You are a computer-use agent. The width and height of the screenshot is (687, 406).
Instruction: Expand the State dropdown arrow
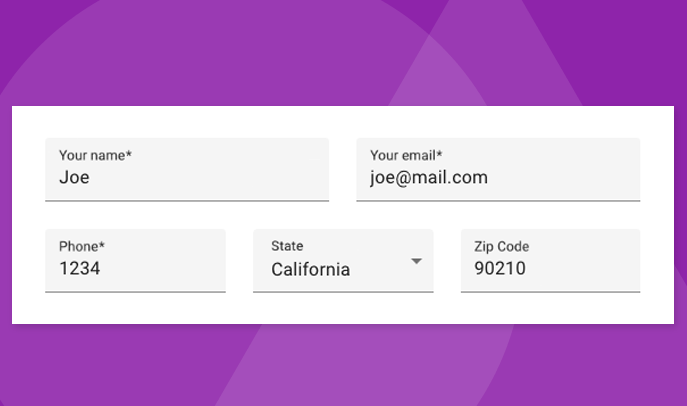coord(417,262)
